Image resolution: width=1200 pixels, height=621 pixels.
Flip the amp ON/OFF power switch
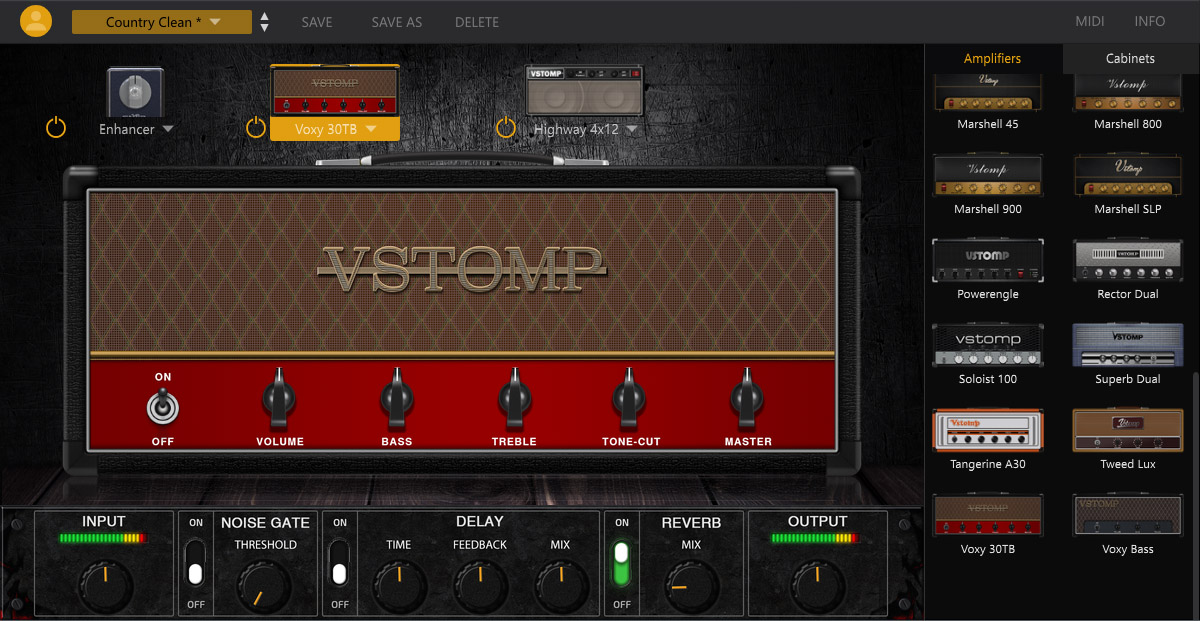[162, 407]
